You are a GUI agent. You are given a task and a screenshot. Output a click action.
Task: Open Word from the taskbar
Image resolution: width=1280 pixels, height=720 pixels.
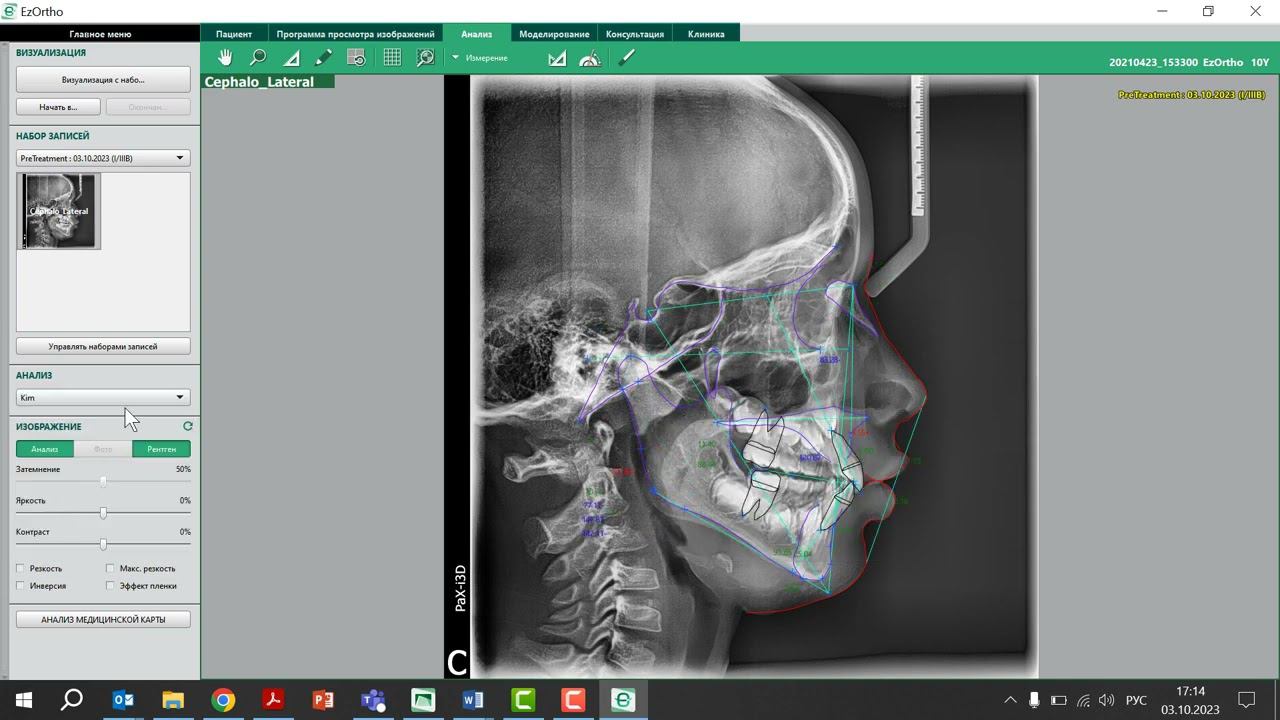[x=473, y=700]
